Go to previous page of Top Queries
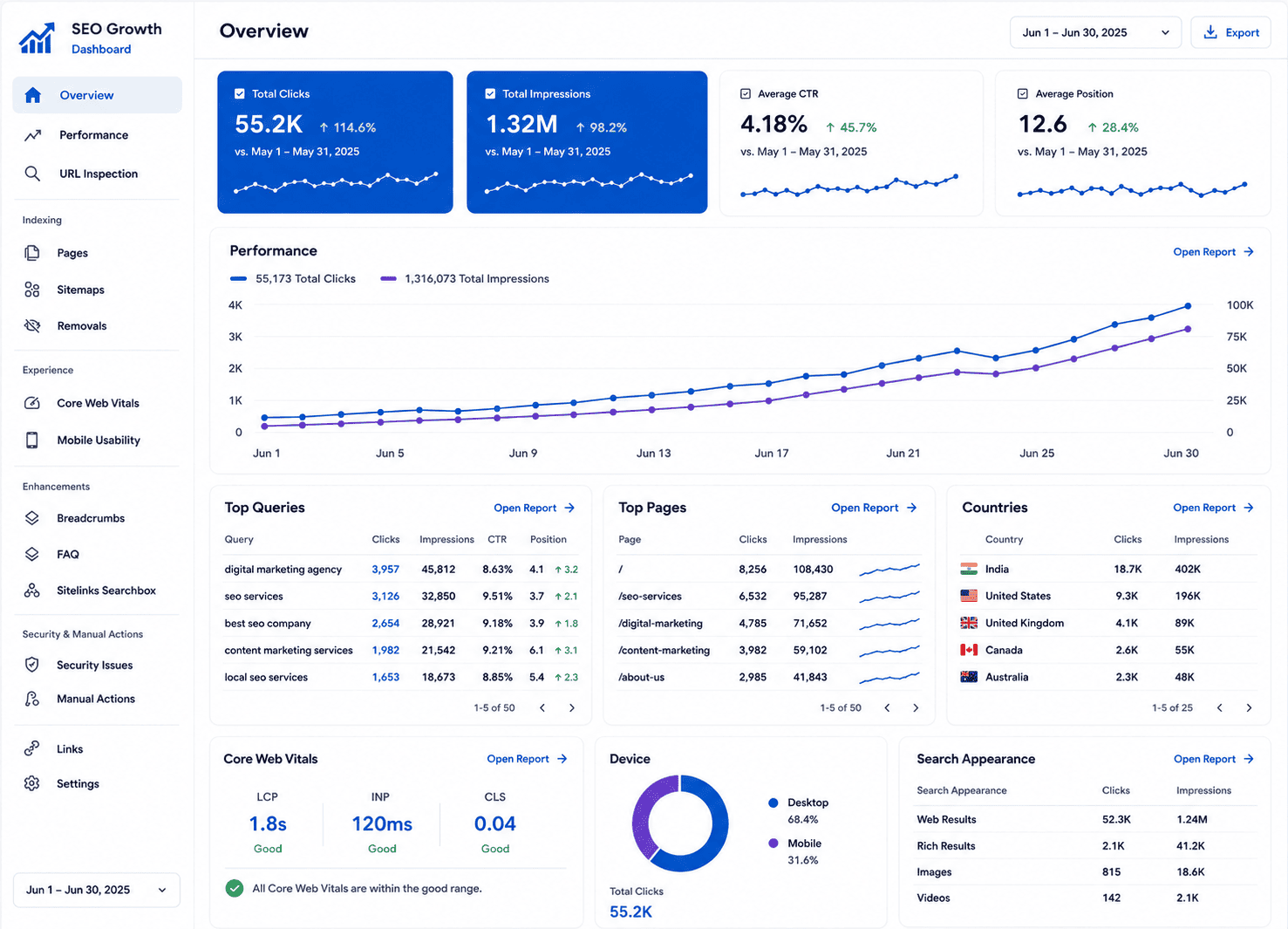This screenshot has height=929, width=1288. [x=542, y=707]
